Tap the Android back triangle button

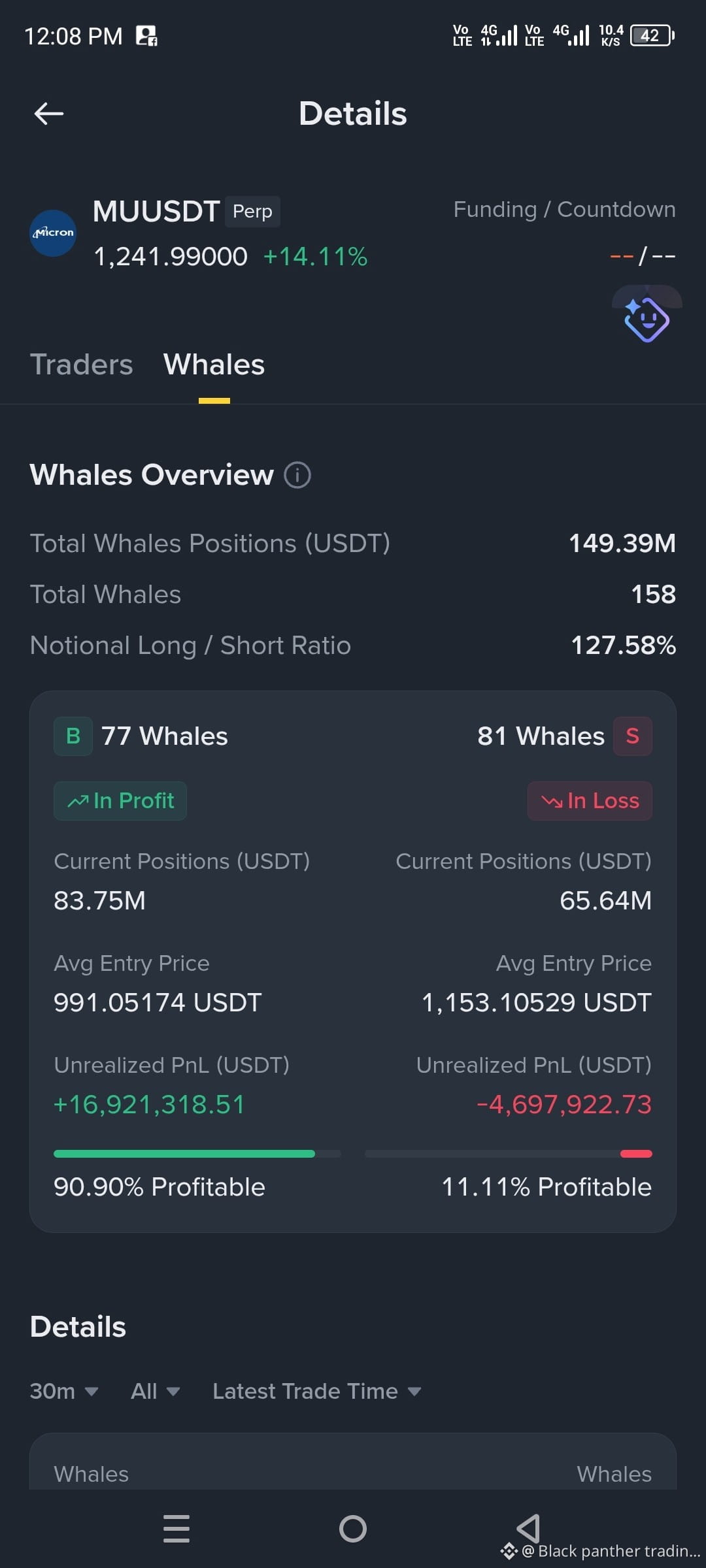click(528, 1529)
